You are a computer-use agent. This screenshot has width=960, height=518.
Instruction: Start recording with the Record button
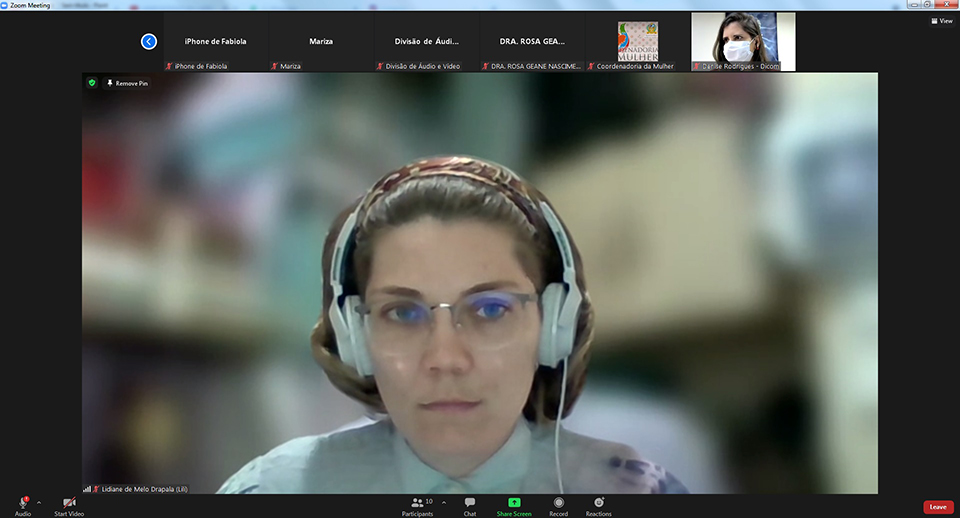(558, 502)
